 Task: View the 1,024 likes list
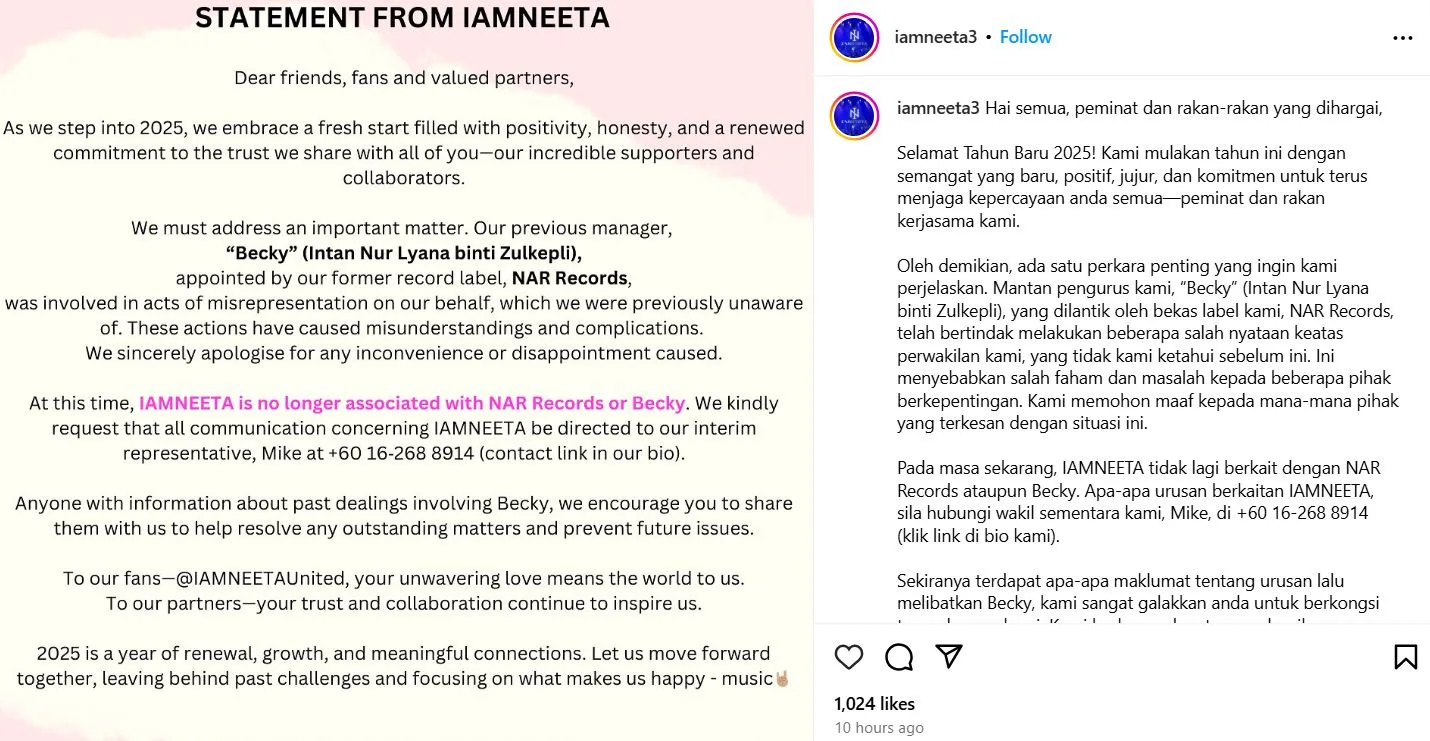(x=874, y=704)
